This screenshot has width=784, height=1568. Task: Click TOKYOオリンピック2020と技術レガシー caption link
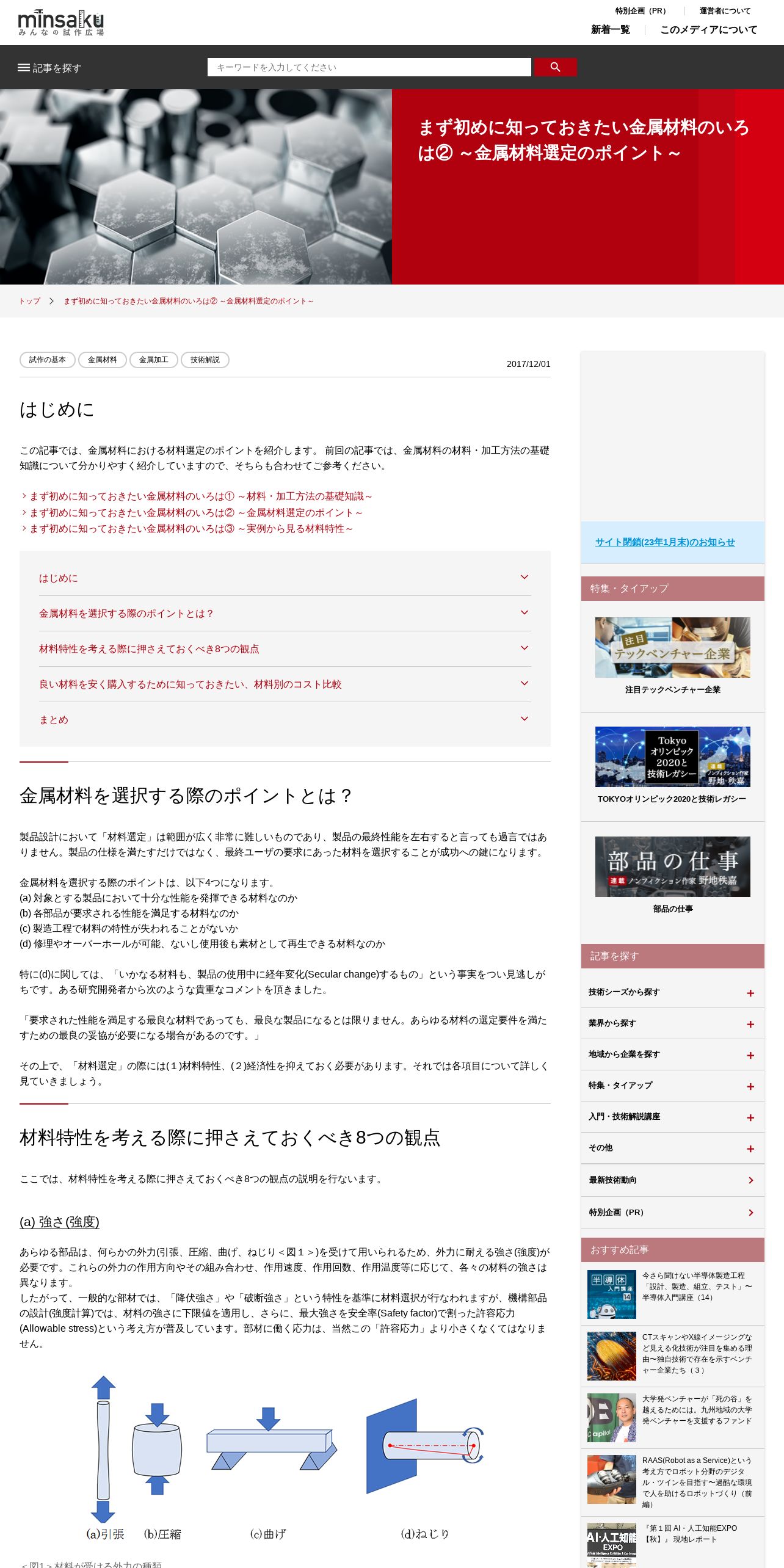tap(672, 799)
